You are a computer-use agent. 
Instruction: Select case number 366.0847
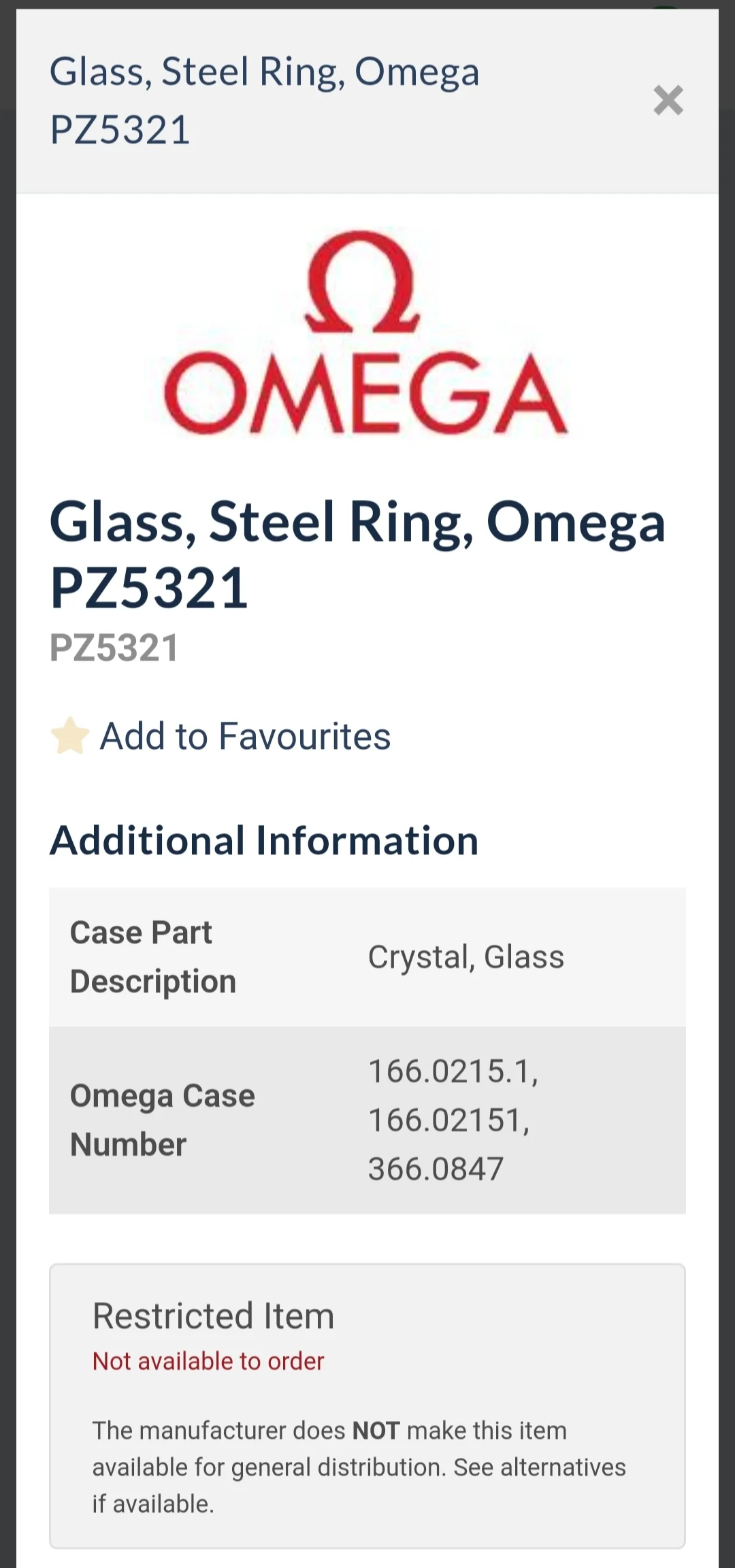436,1169
